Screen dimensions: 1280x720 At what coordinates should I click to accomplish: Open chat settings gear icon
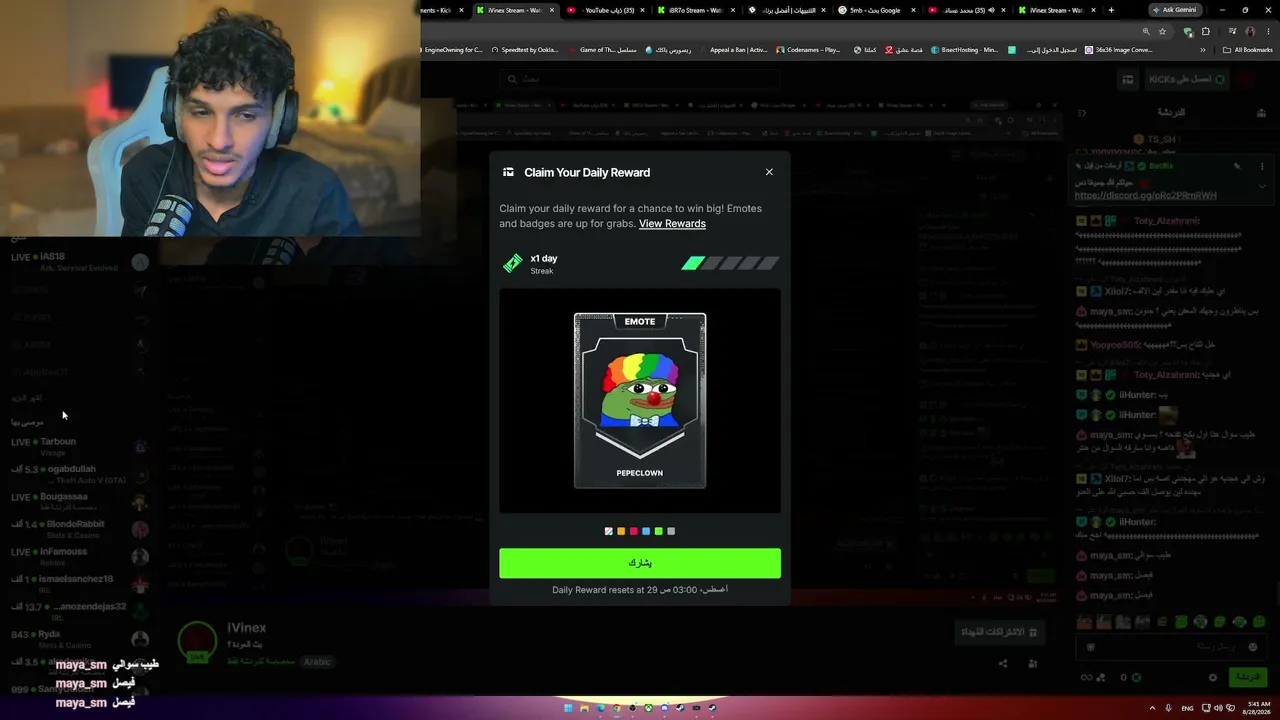1213,677
